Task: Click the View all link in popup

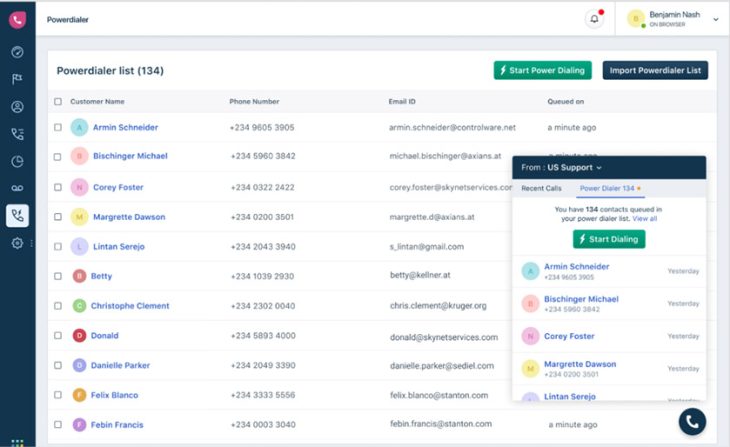Action: (645, 218)
